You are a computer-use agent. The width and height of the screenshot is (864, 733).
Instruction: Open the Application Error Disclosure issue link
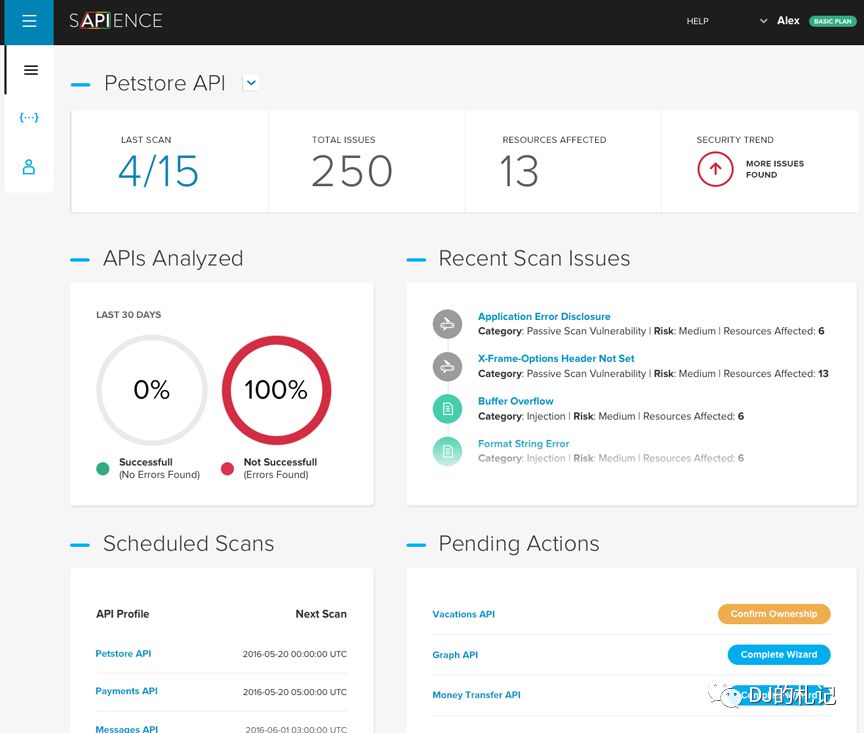(x=544, y=316)
